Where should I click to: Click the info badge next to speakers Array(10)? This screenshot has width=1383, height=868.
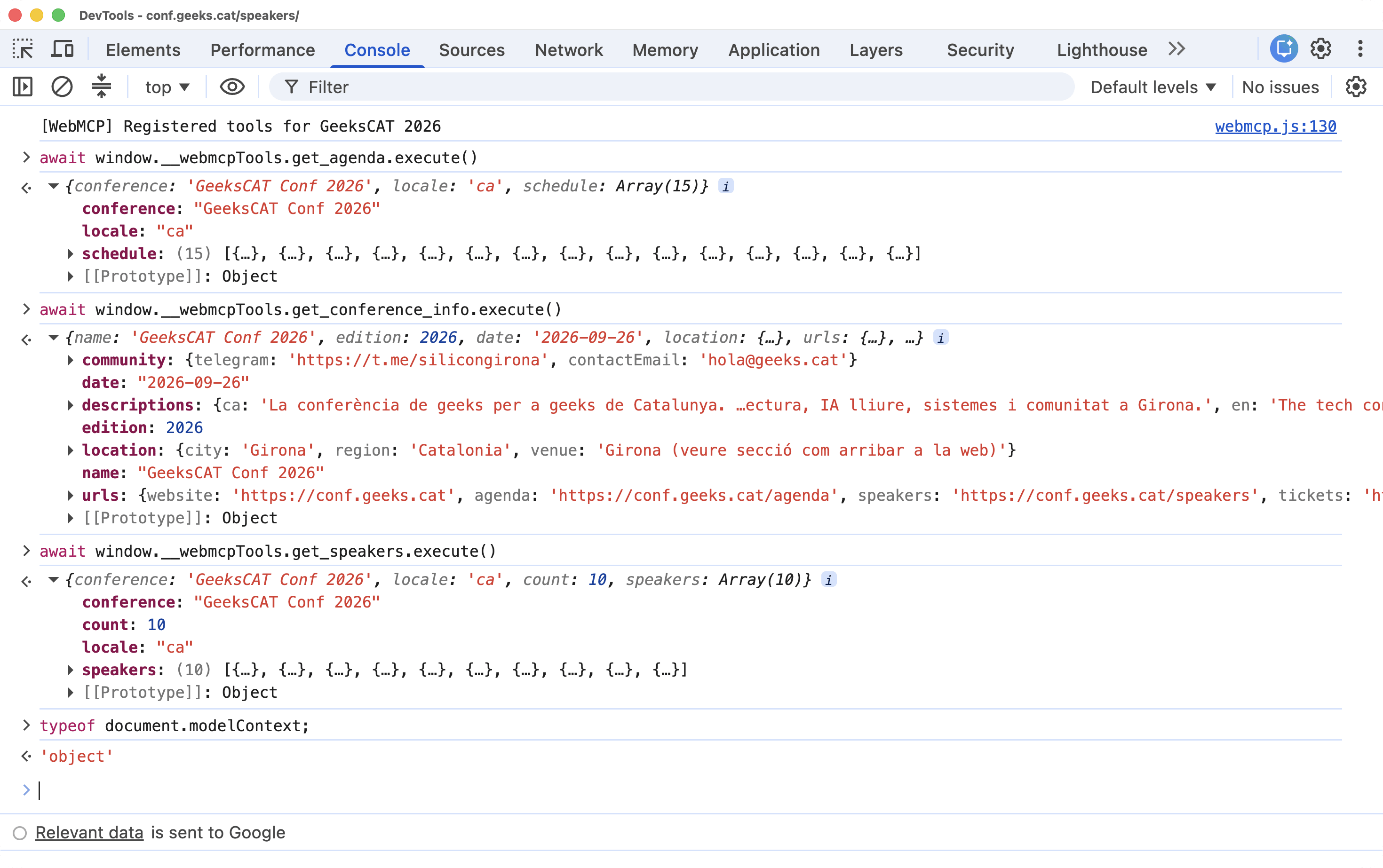pyautogui.click(x=829, y=580)
